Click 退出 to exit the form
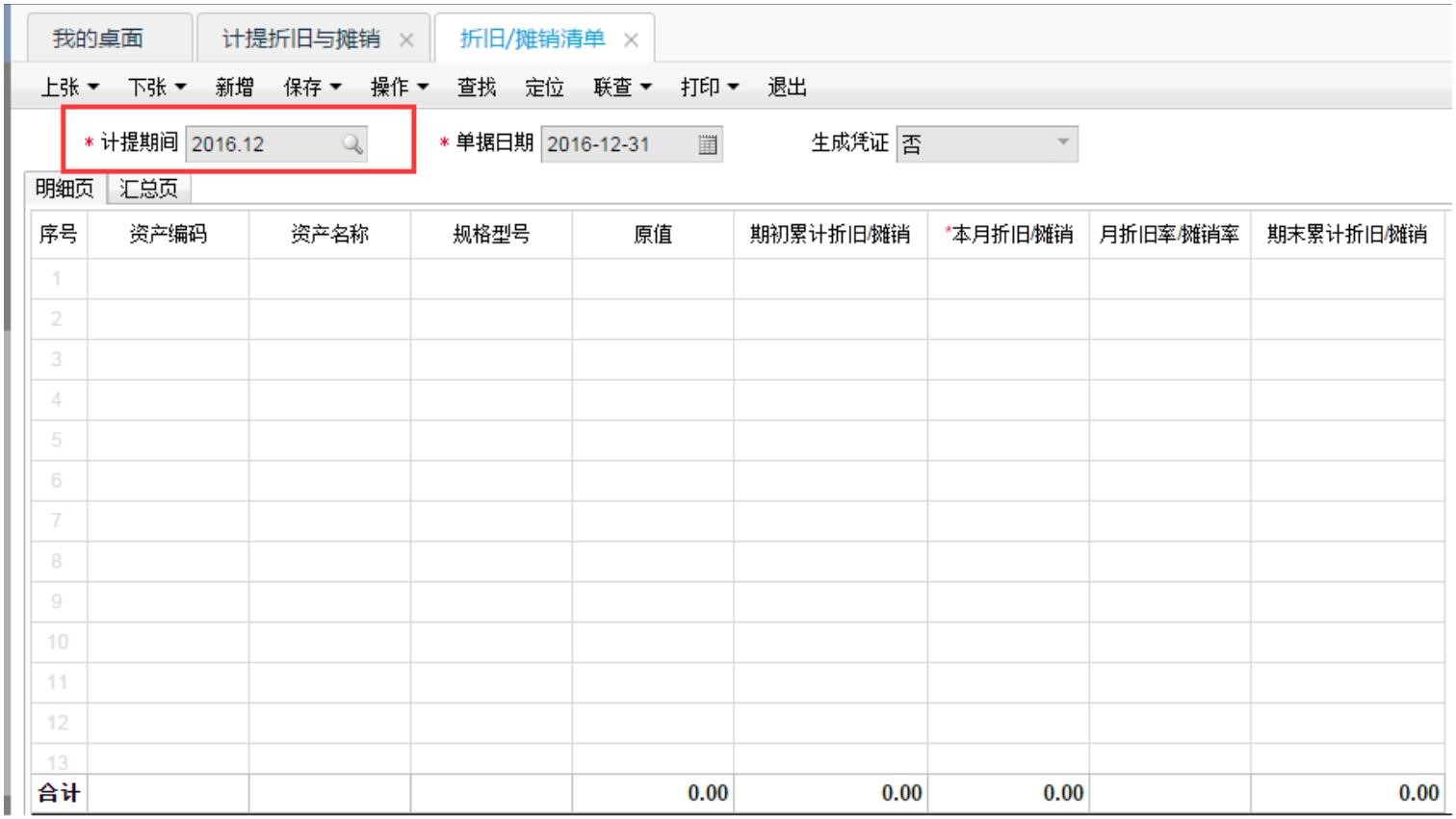Viewport: 1456px width, 819px height. pyautogui.click(x=787, y=88)
